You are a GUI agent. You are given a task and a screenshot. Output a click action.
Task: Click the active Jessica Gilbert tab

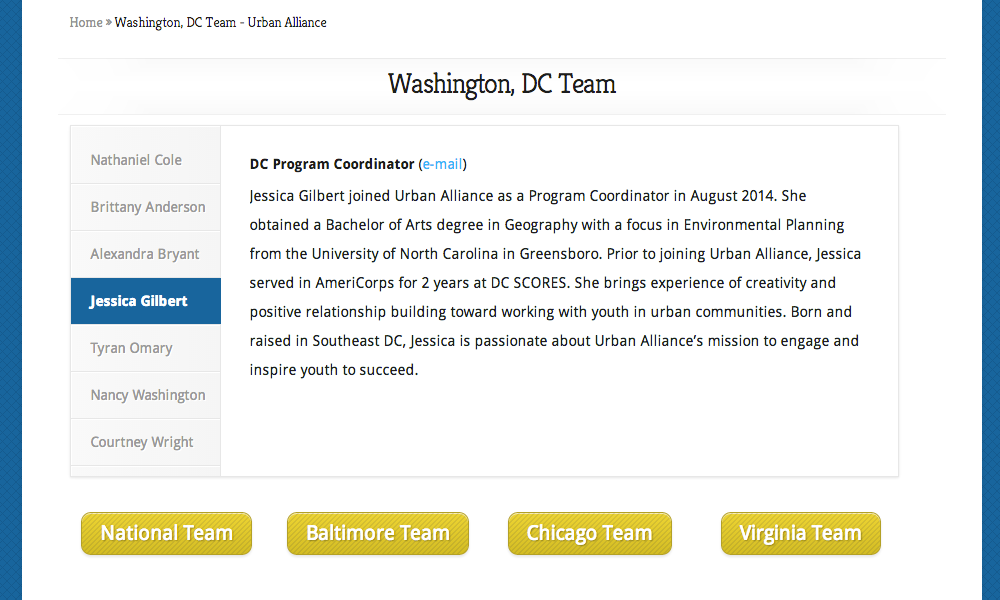(x=139, y=301)
